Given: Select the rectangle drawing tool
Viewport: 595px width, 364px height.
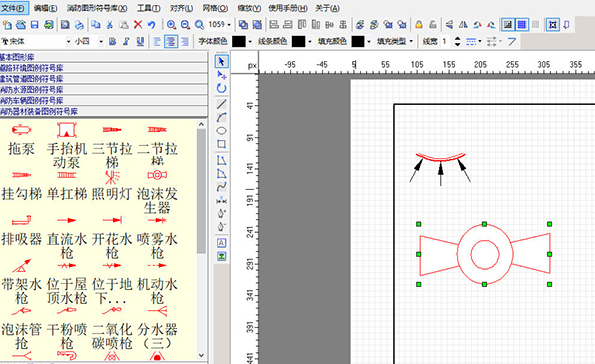Looking at the screenshot, I should 222,144.
